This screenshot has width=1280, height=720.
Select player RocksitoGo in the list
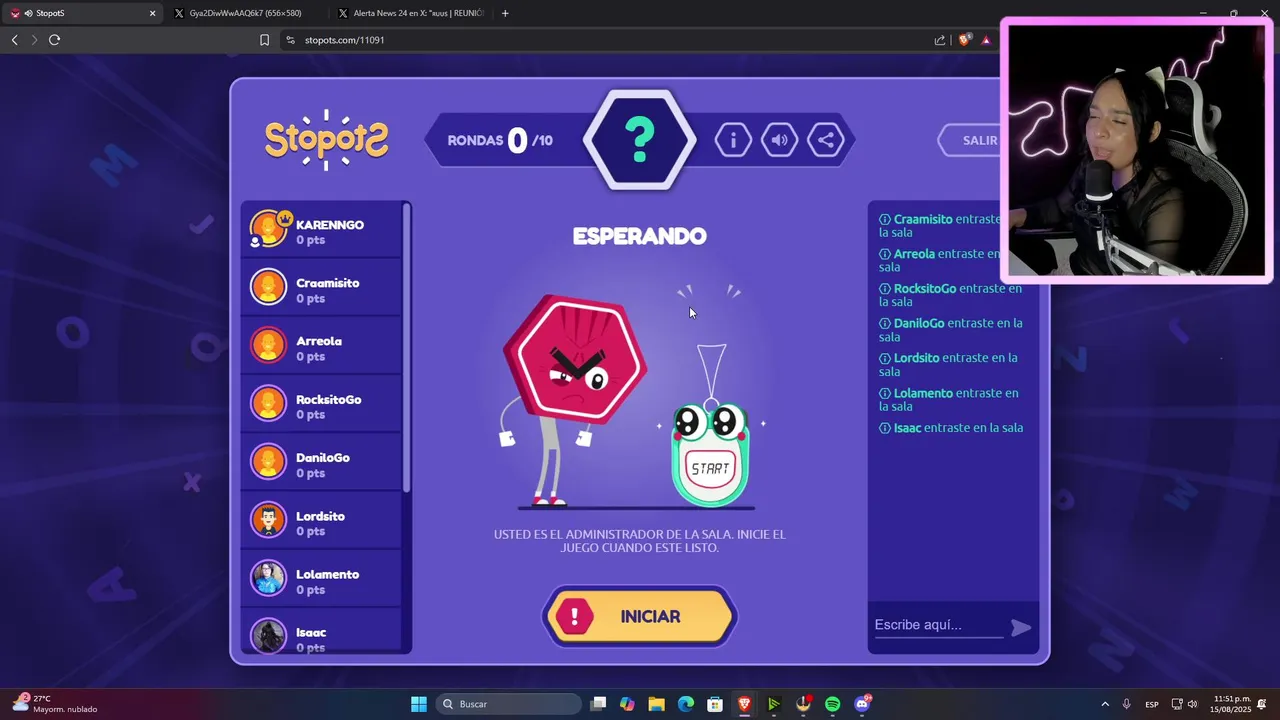click(321, 405)
